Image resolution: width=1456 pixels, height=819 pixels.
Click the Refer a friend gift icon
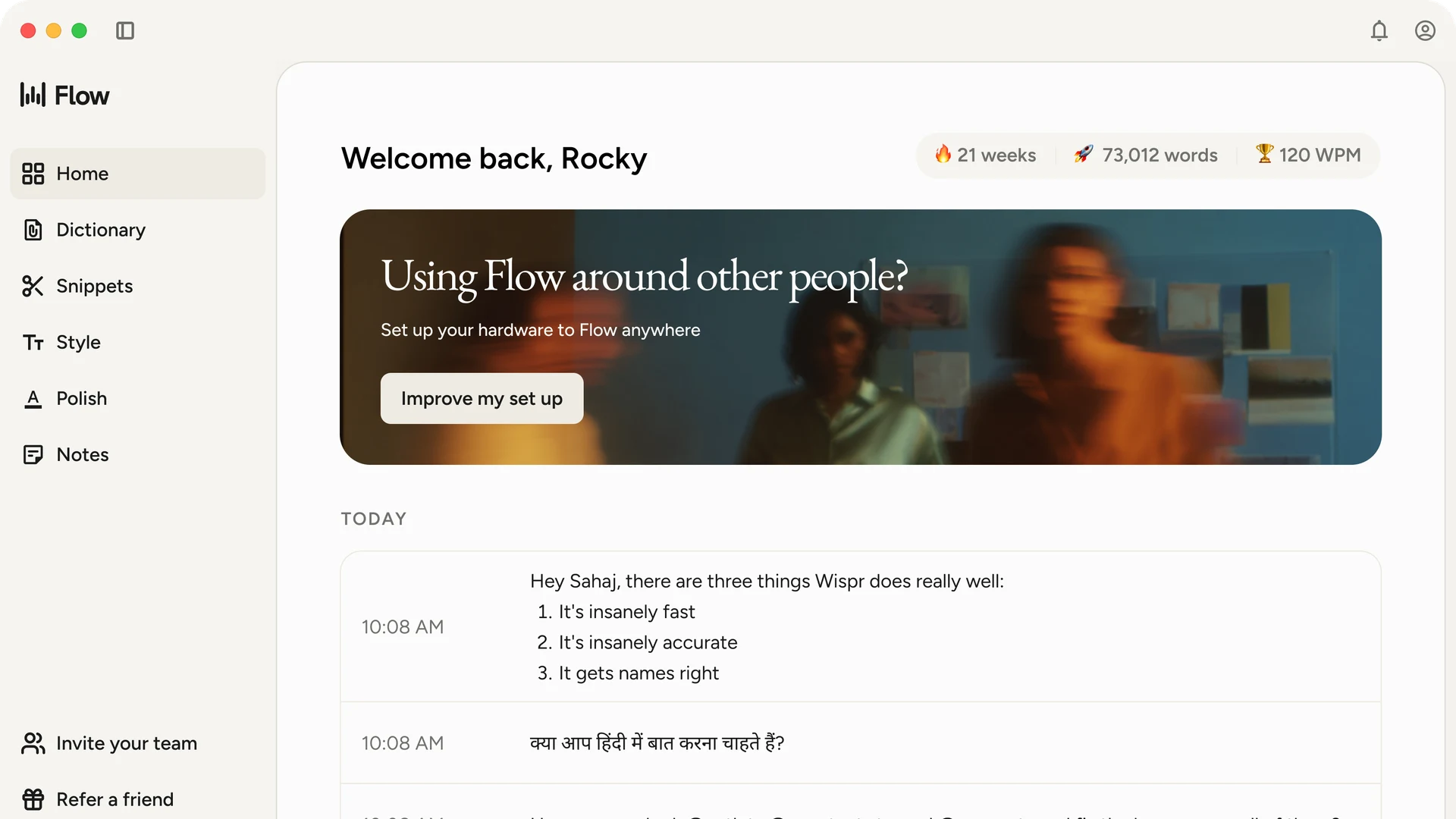pos(33,799)
